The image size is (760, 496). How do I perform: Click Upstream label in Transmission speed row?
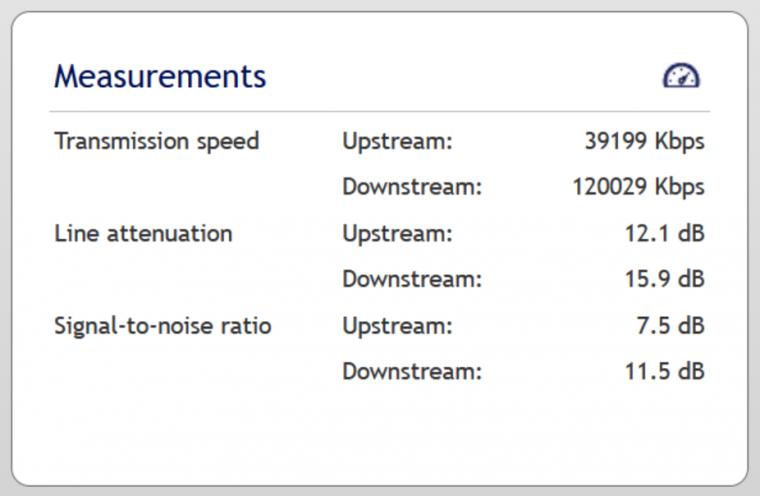tap(397, 142)
